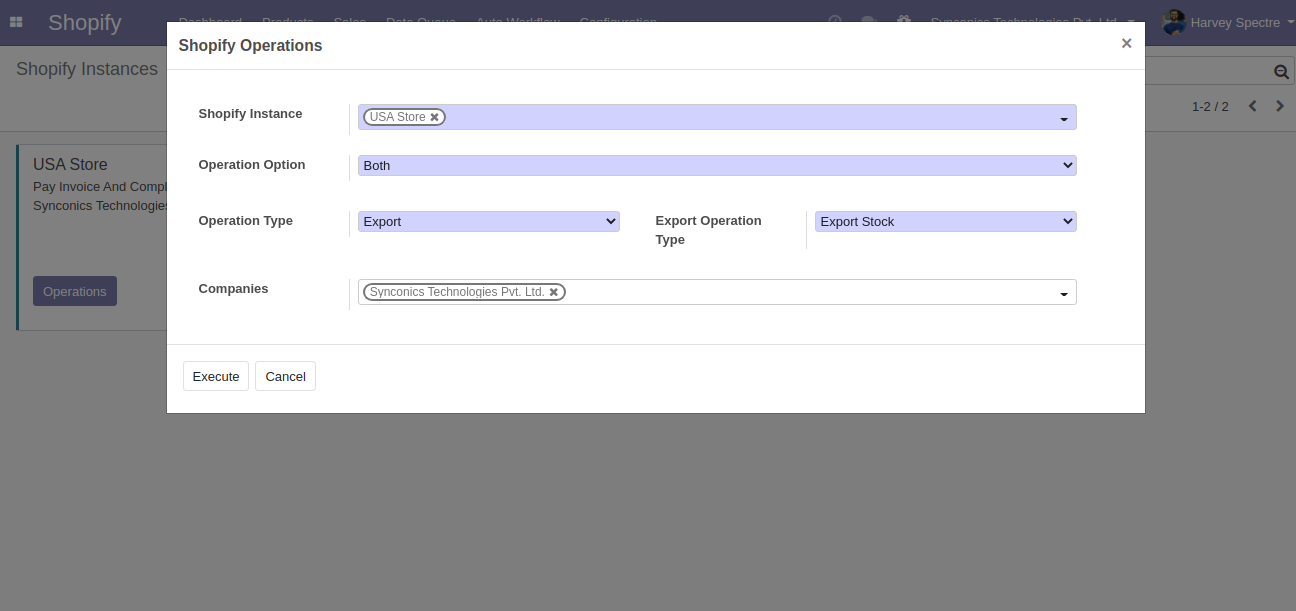Open the apps grid menu icon

[x=16, y=22]
